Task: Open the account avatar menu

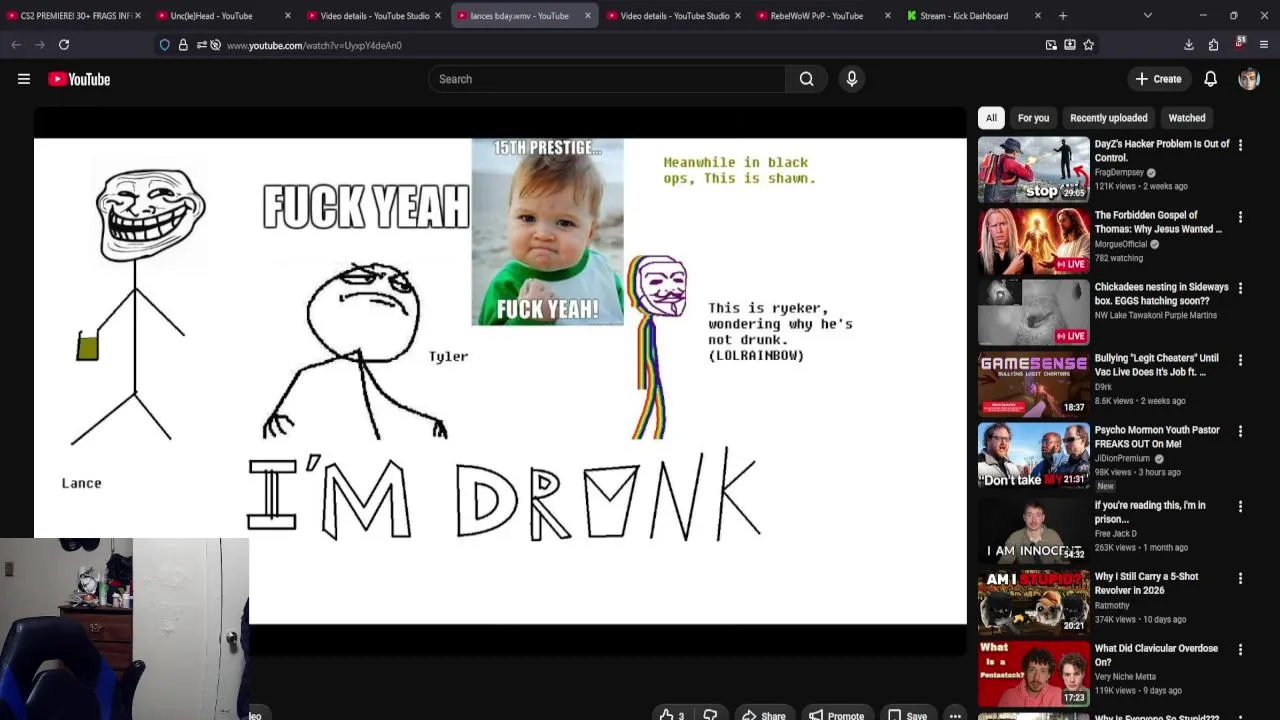Action: pos(1249,79)
